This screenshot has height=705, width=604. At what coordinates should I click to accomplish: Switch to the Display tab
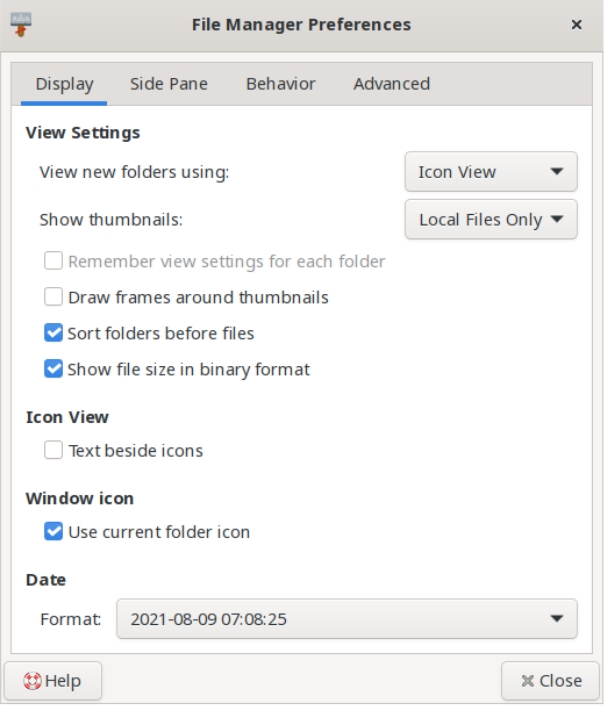(64, 84)
